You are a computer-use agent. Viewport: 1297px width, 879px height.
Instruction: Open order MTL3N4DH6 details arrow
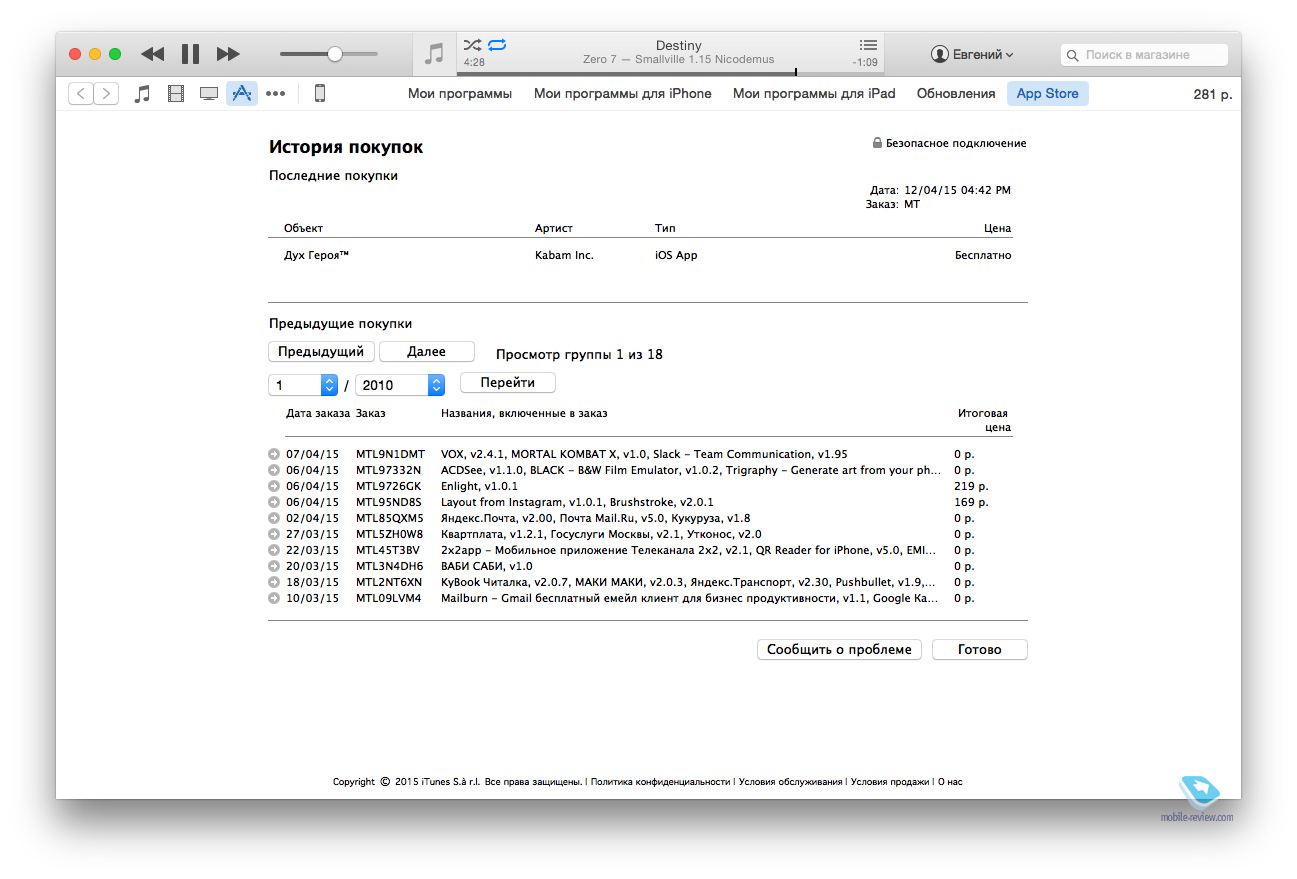(274, 566)
